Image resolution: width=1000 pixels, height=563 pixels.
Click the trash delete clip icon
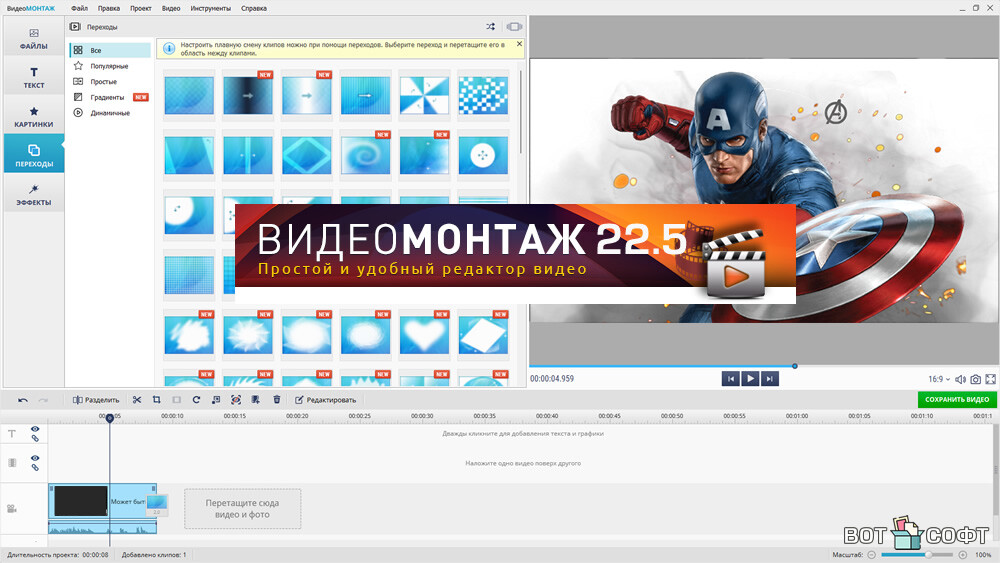(x=277, y=400)
